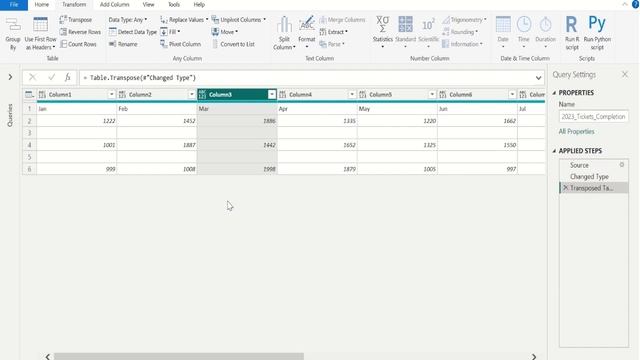
Task: Select Pivot Column tool
Action: 180,44
